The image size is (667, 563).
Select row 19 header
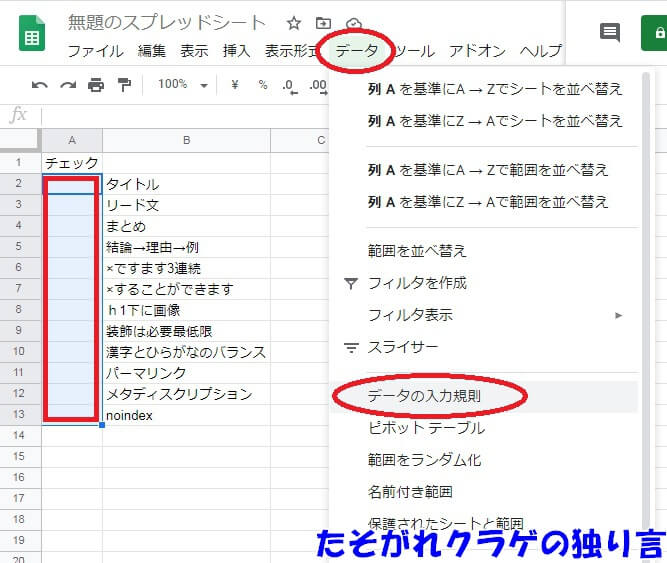click(20, 540)
